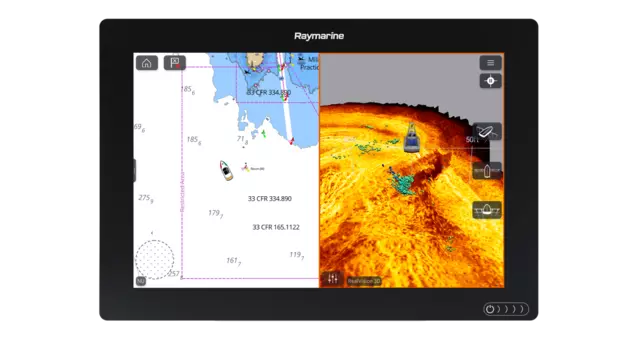This screenshot has height=360, width=640.
Task: Tap the dotted circle chart symbol
Action: coord(155,260)
